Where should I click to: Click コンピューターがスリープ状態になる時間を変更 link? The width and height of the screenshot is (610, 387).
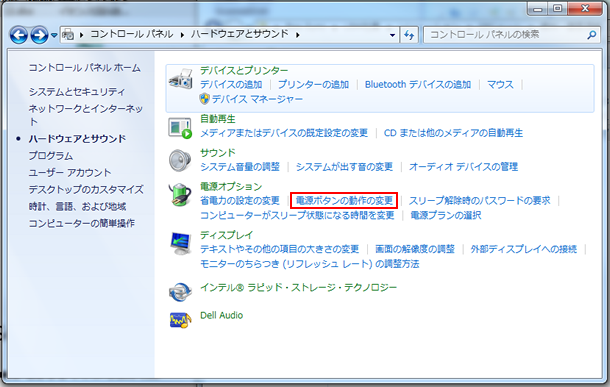(x=297, y=215)
